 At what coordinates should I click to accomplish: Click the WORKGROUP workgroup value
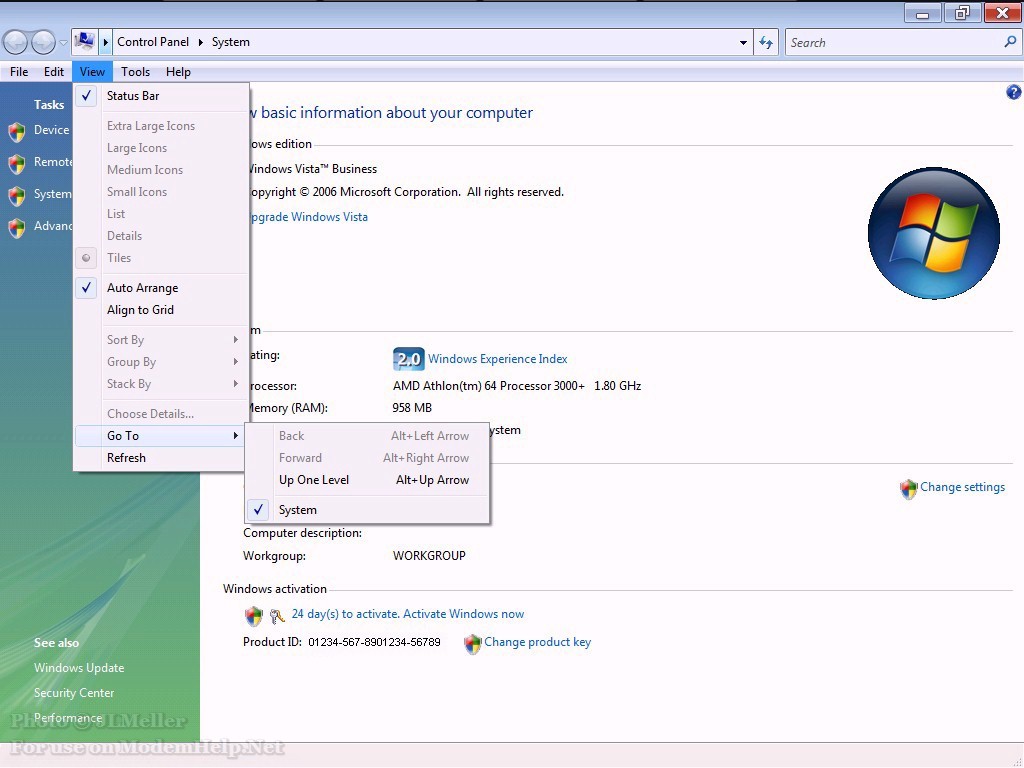pos(429,556)
